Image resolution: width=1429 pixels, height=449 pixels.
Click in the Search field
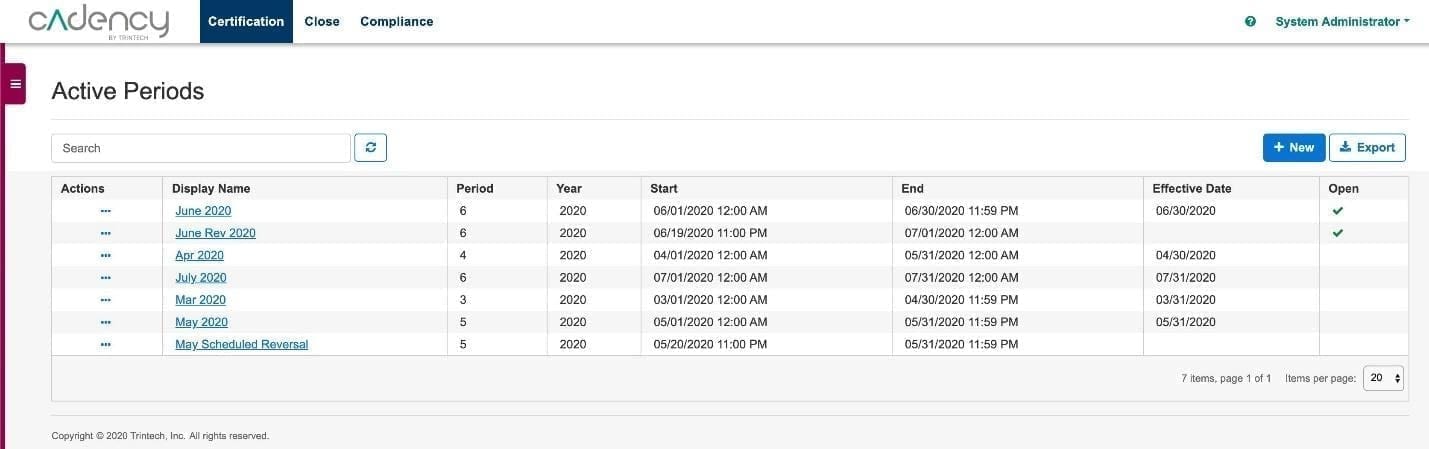(x=201, y=148)
